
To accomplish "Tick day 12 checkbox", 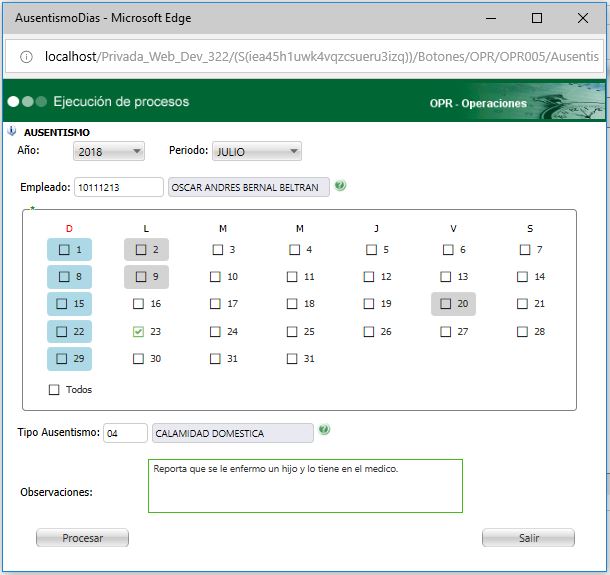I will click(x=369, y=277).
